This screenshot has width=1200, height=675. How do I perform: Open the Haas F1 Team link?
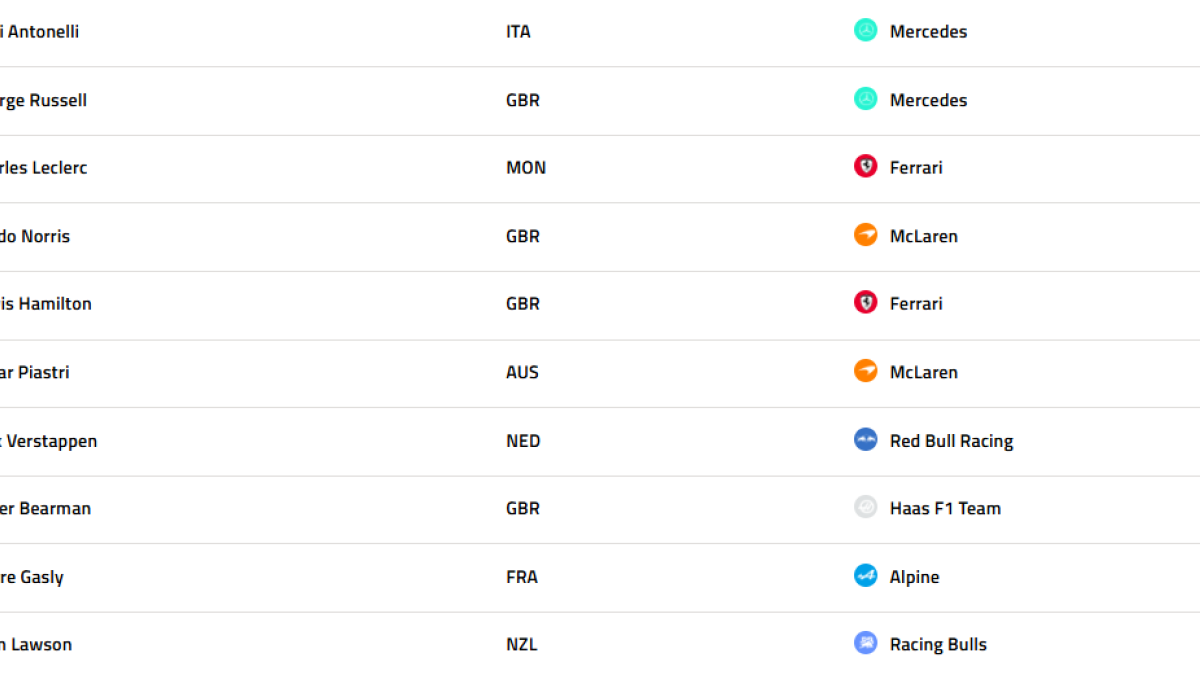pos(945,508)
